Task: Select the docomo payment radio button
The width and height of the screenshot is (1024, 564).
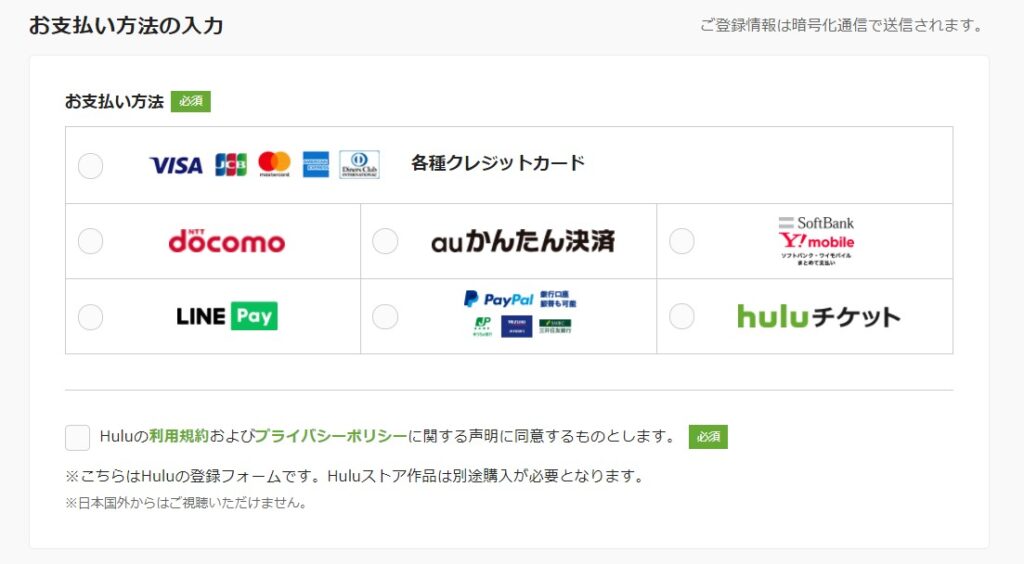Action: (x=90, y=241)
